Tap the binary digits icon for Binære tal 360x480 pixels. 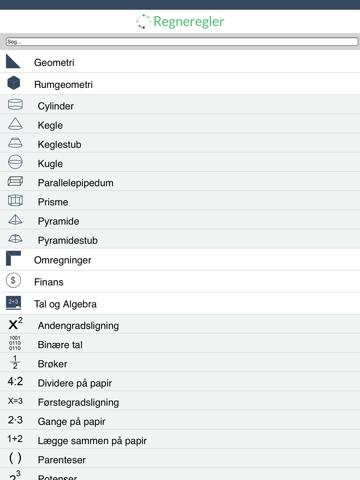pyautogui.click(x=15, y=343)
